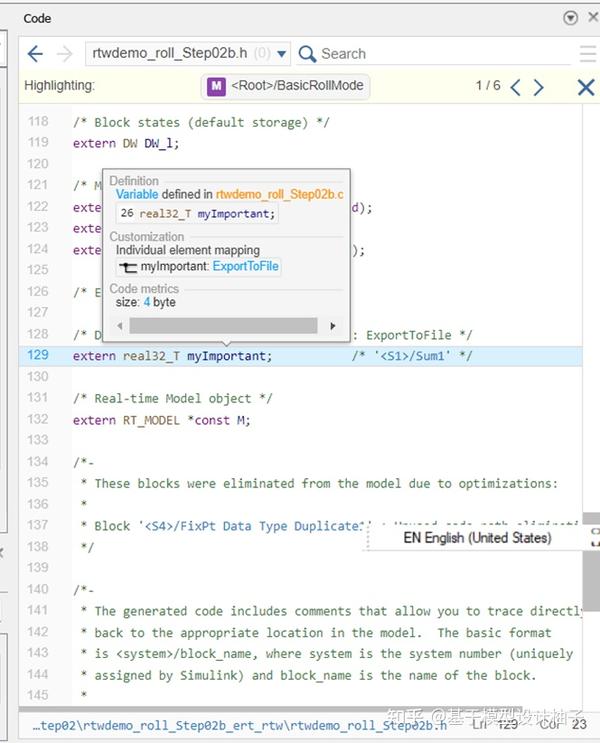Viewport: 600px width, 743px height.
Task: Click the file path in the status bar
Action: (x=240, y=725)
